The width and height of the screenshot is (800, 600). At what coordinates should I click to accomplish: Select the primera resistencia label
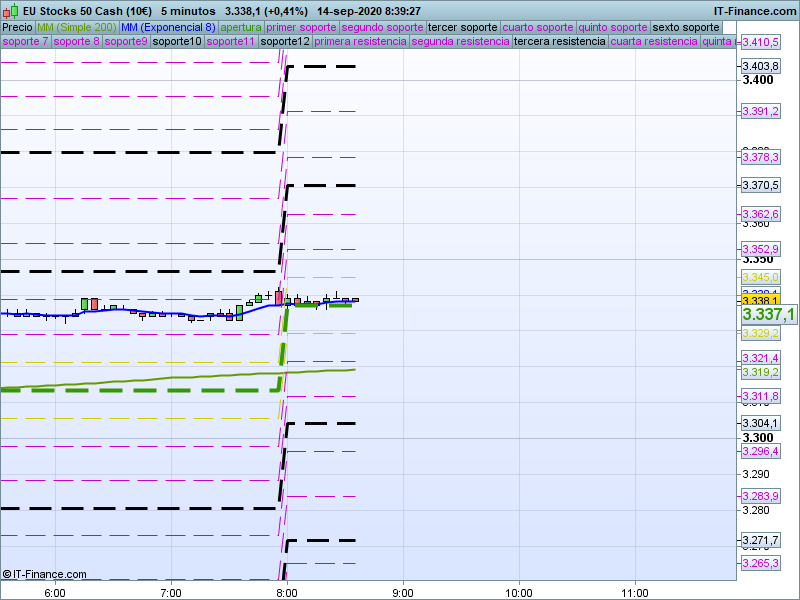[x=360, y=42]
